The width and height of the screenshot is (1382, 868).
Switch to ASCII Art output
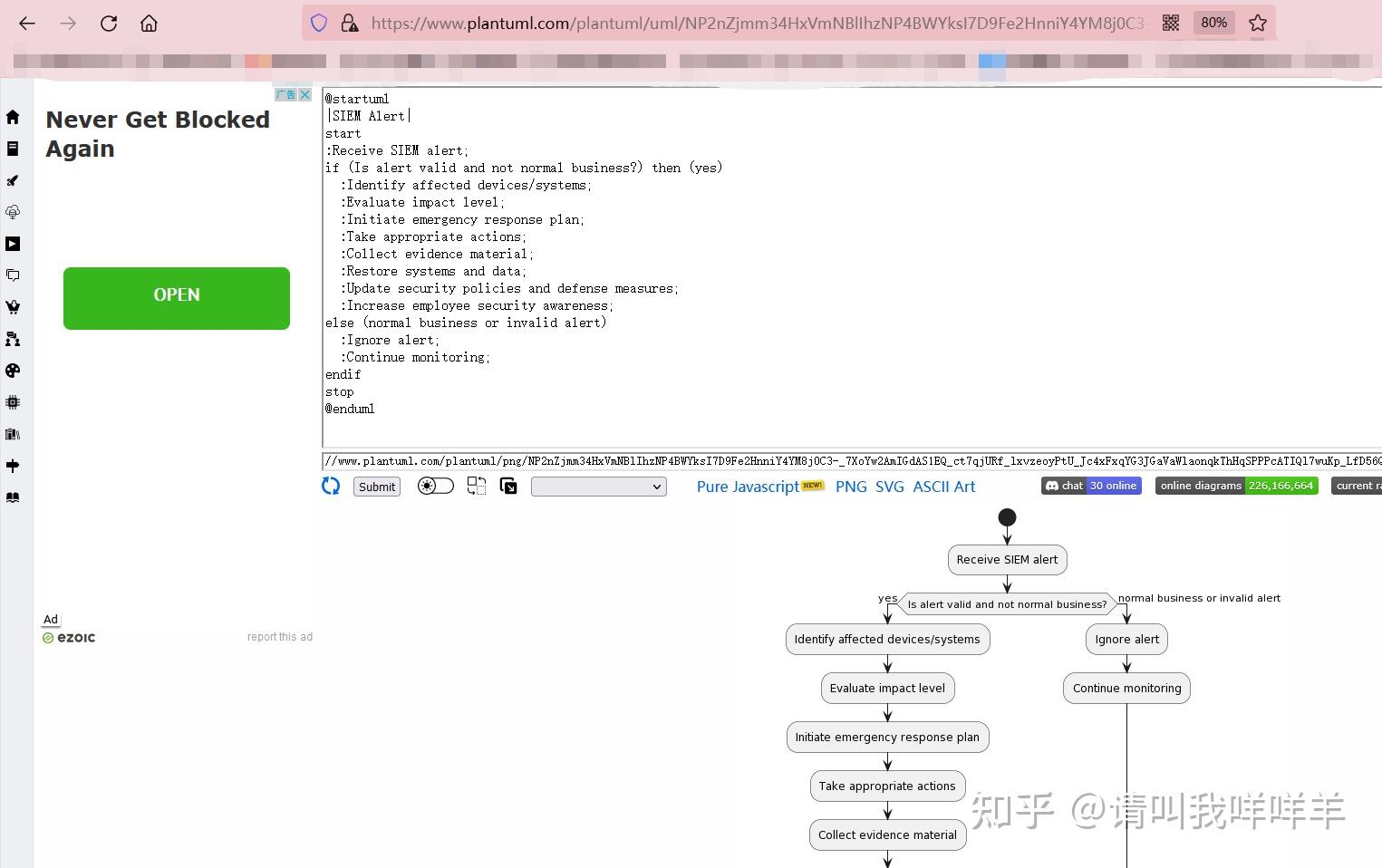coord(943,487)
